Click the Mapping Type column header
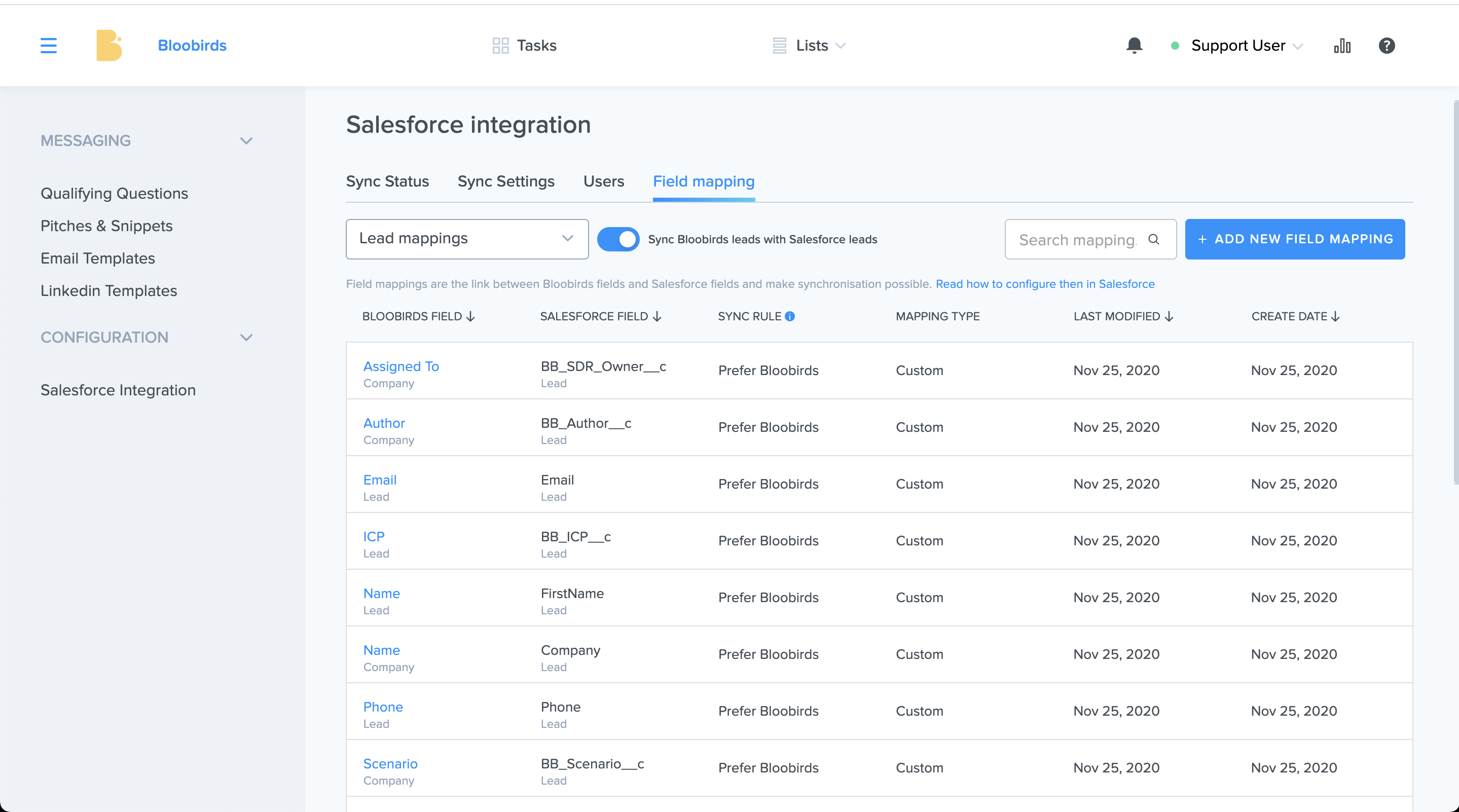This screenshot has width=1459, height=812. [937, 316]
